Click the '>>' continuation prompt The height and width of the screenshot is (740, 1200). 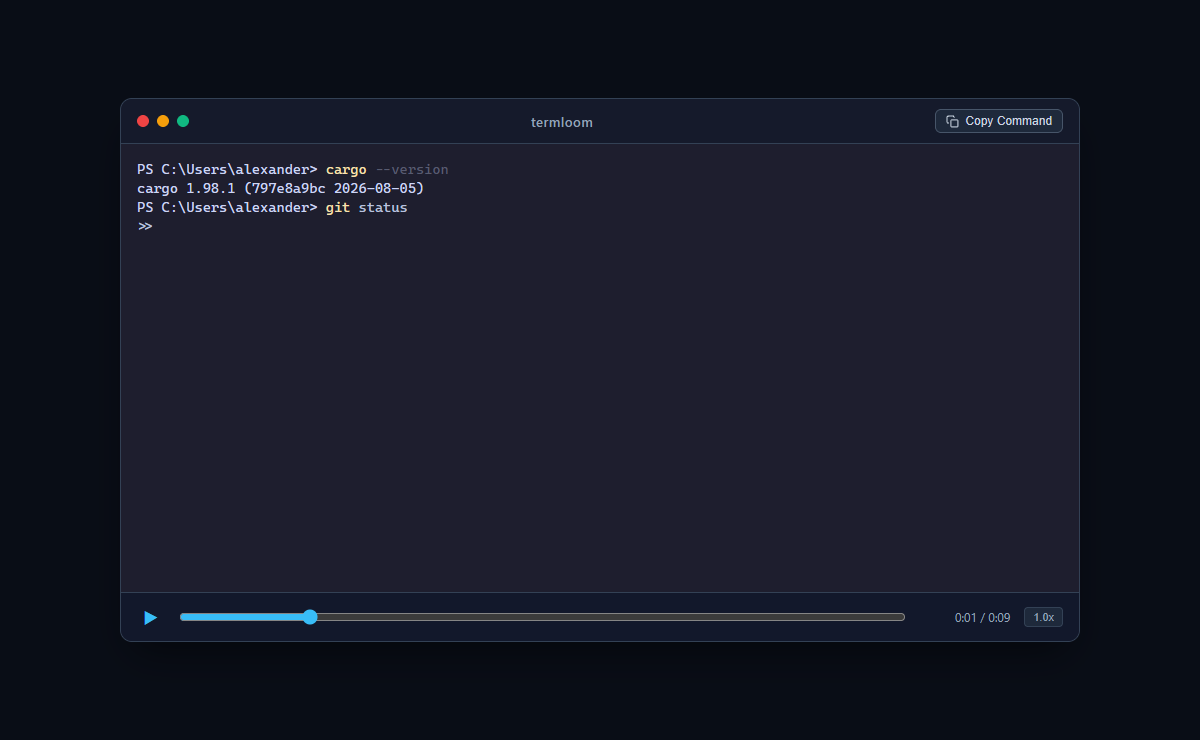[x=145, y=226]
